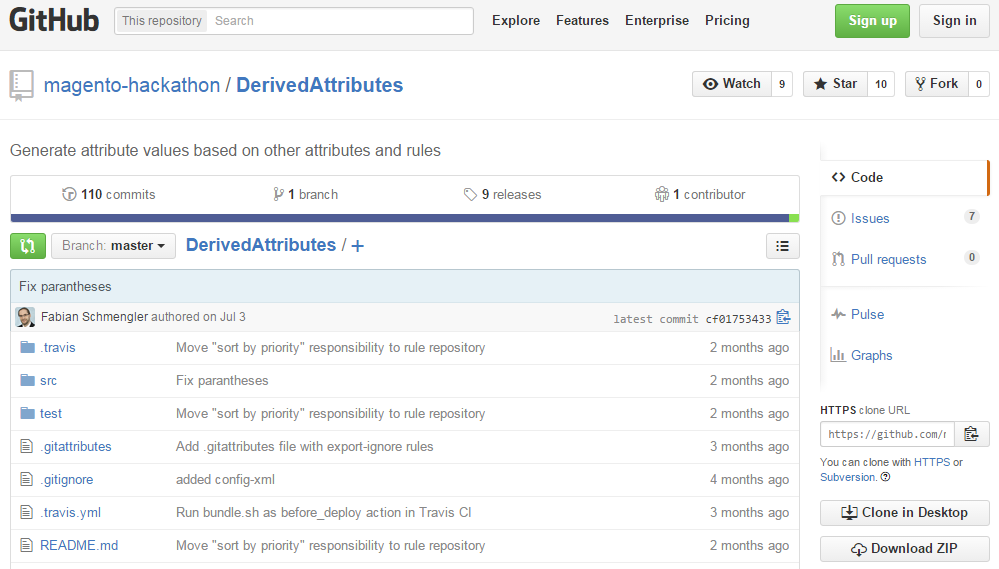The image size is (999, 569).
Task: Open commit 'Run bundle.sh as before_deploy action'
Action: pos(324,513)
